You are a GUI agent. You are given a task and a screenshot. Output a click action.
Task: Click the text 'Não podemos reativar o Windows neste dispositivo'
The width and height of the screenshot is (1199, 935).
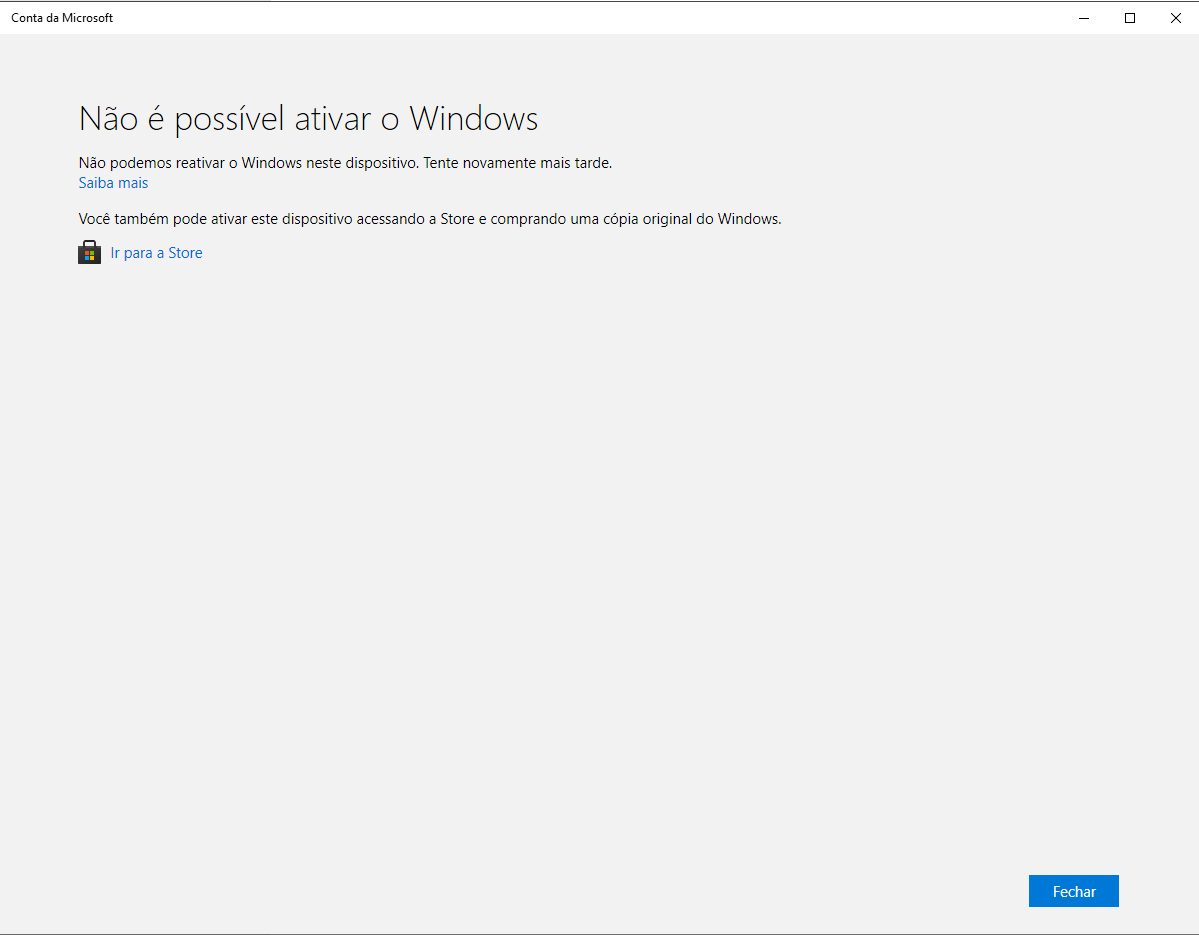pyautogui.click(x=248, y=163)
